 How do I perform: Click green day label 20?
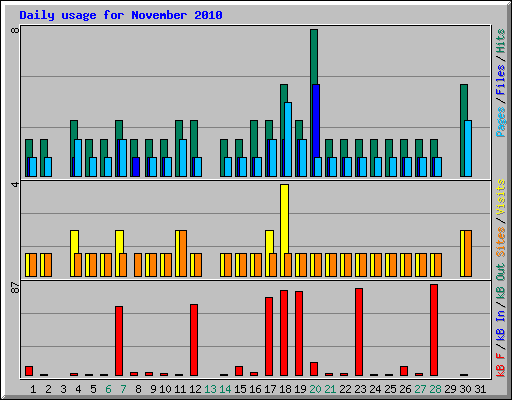[315, 389]
